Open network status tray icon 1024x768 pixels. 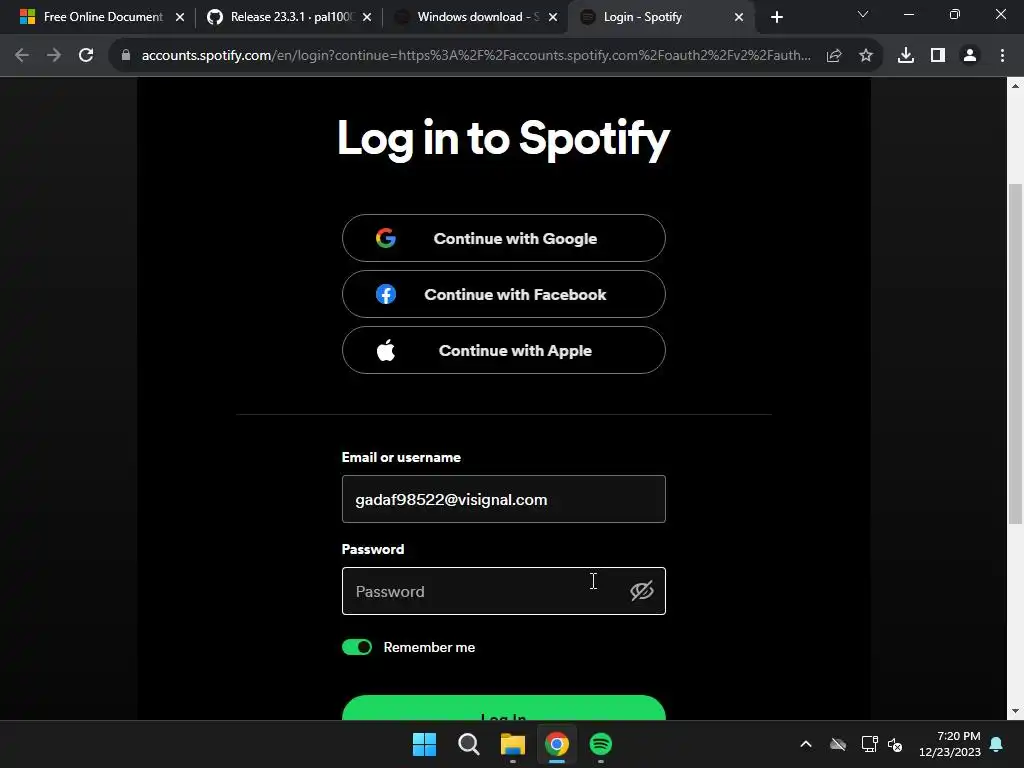pyautogui.click(x=869, y=744)
